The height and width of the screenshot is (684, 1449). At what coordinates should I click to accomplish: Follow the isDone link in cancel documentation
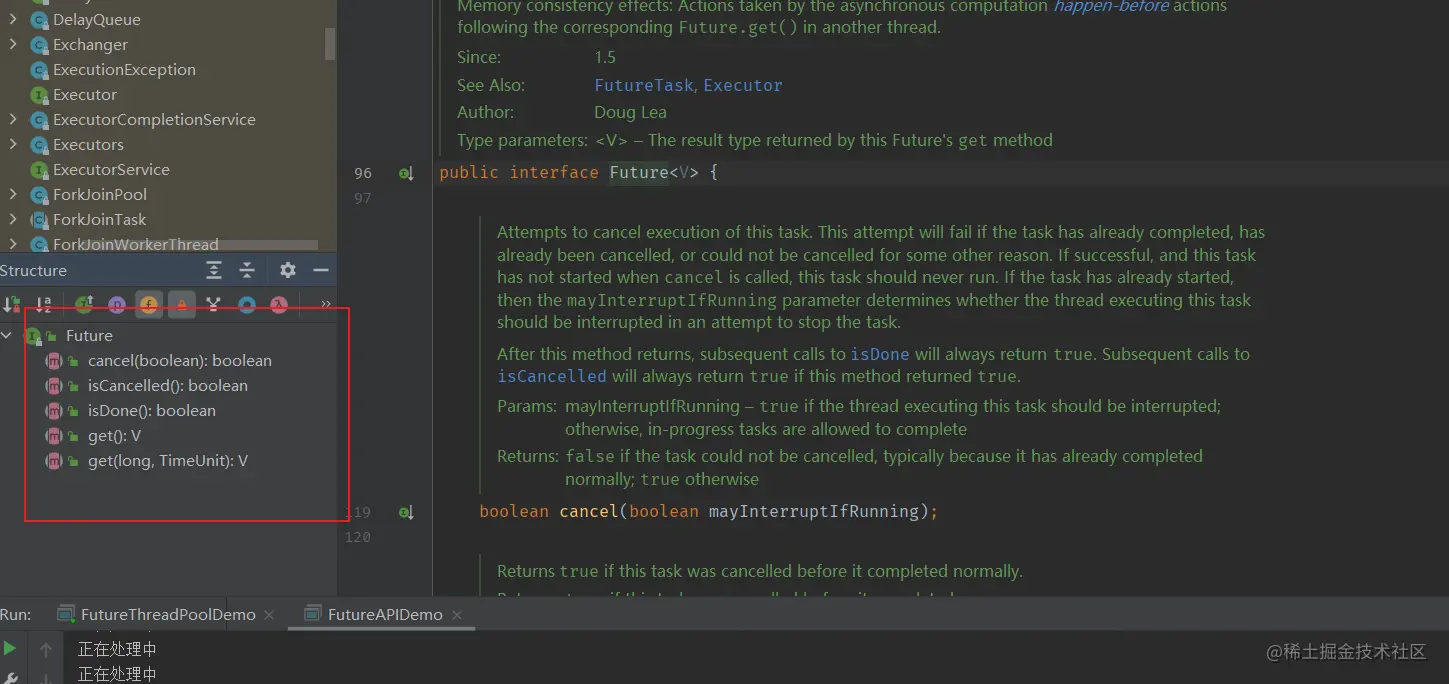coord(880,355)
